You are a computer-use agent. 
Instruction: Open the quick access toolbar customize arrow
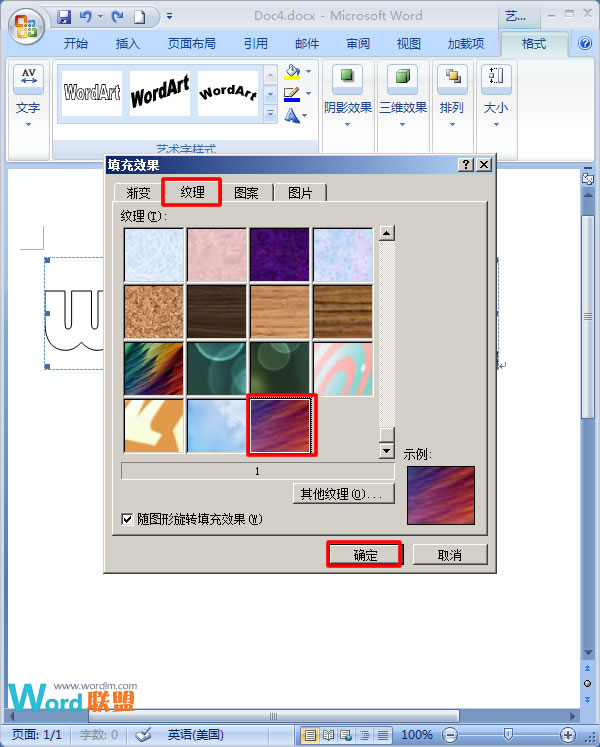(169, 17)
